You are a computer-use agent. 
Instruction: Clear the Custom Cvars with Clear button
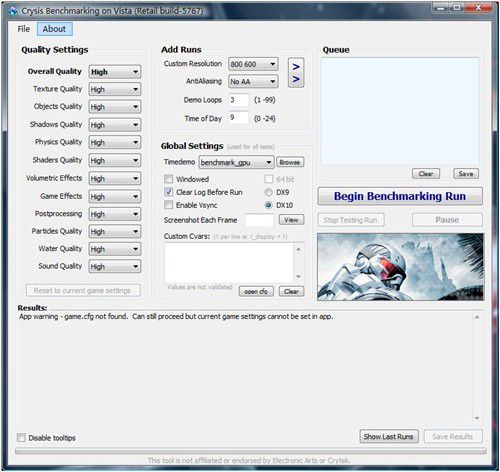pos(291,291)
